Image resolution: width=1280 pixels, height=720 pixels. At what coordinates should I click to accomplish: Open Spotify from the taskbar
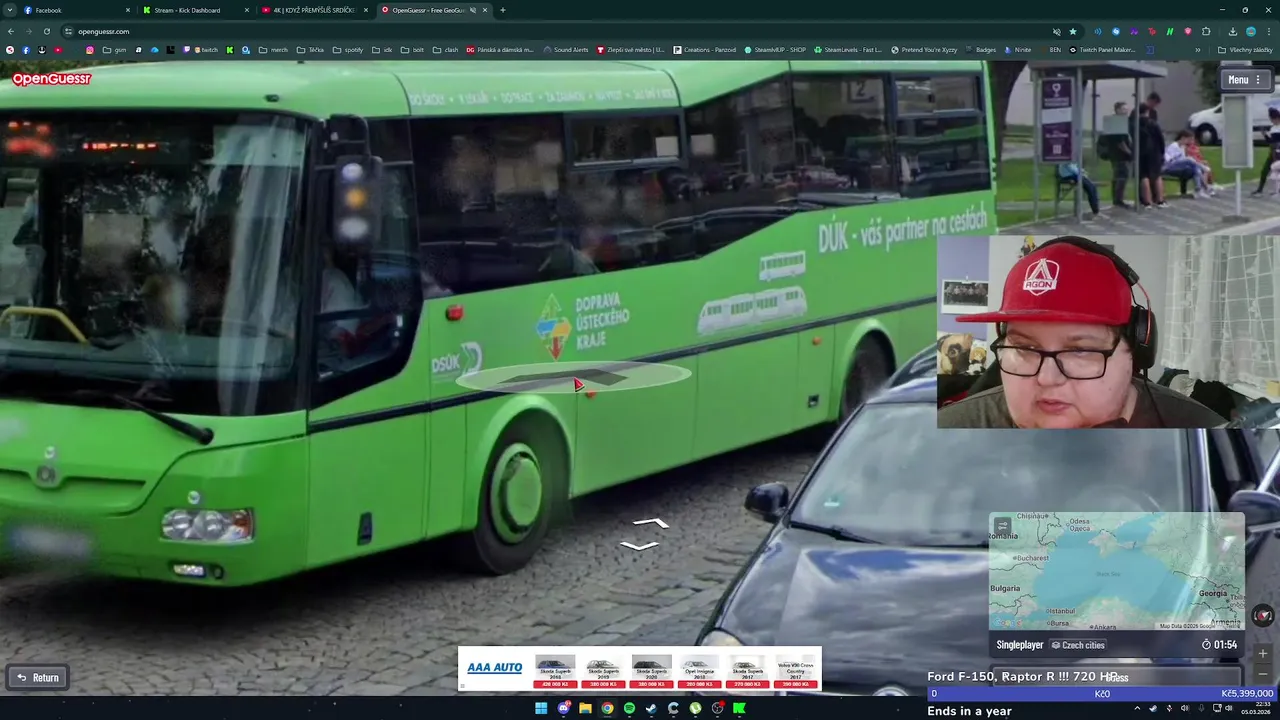(x=629, y=708)
